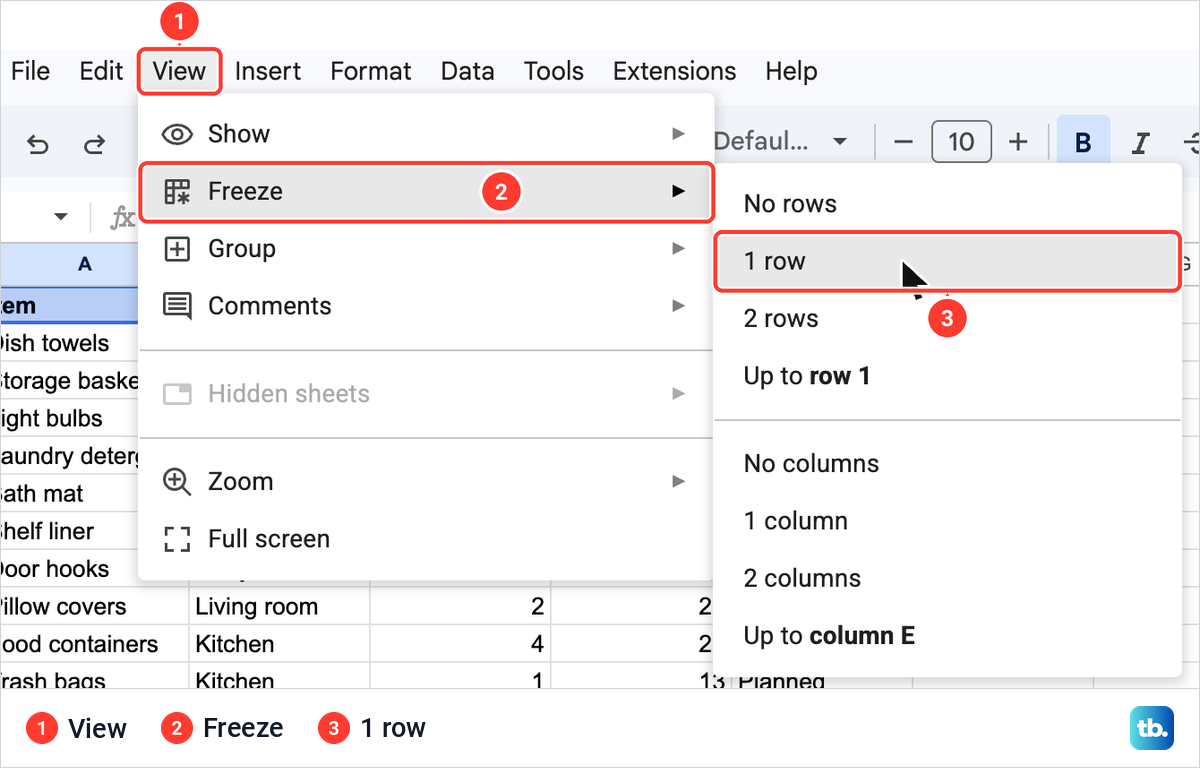
Task: Click the Bath mat cell
Action: (69, 494)
